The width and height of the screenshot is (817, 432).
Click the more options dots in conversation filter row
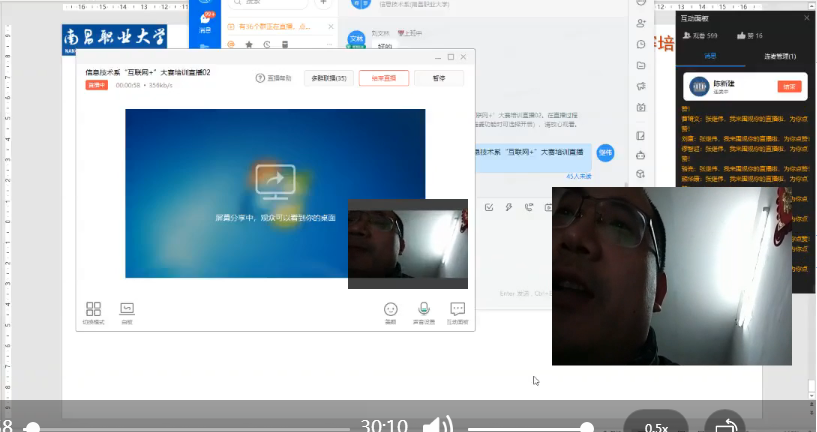(x=329, y=44)
